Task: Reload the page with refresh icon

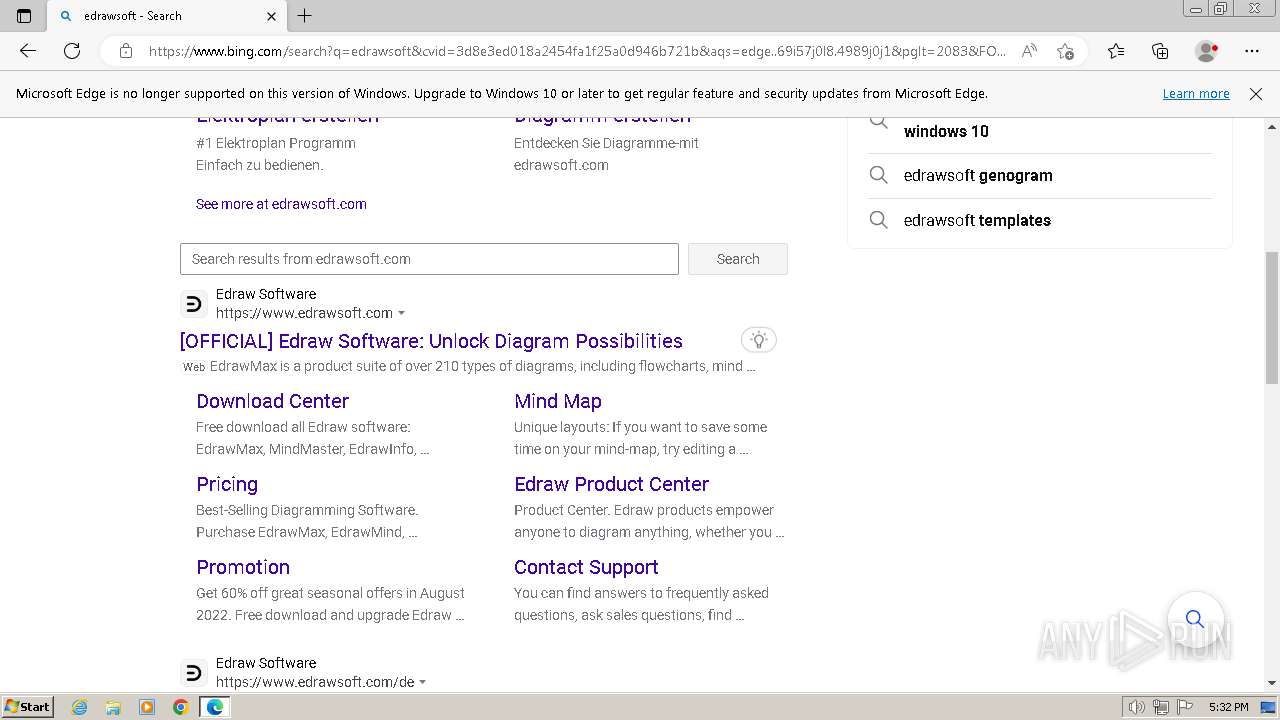Action: pyautogui.click(x=72, y=51)
